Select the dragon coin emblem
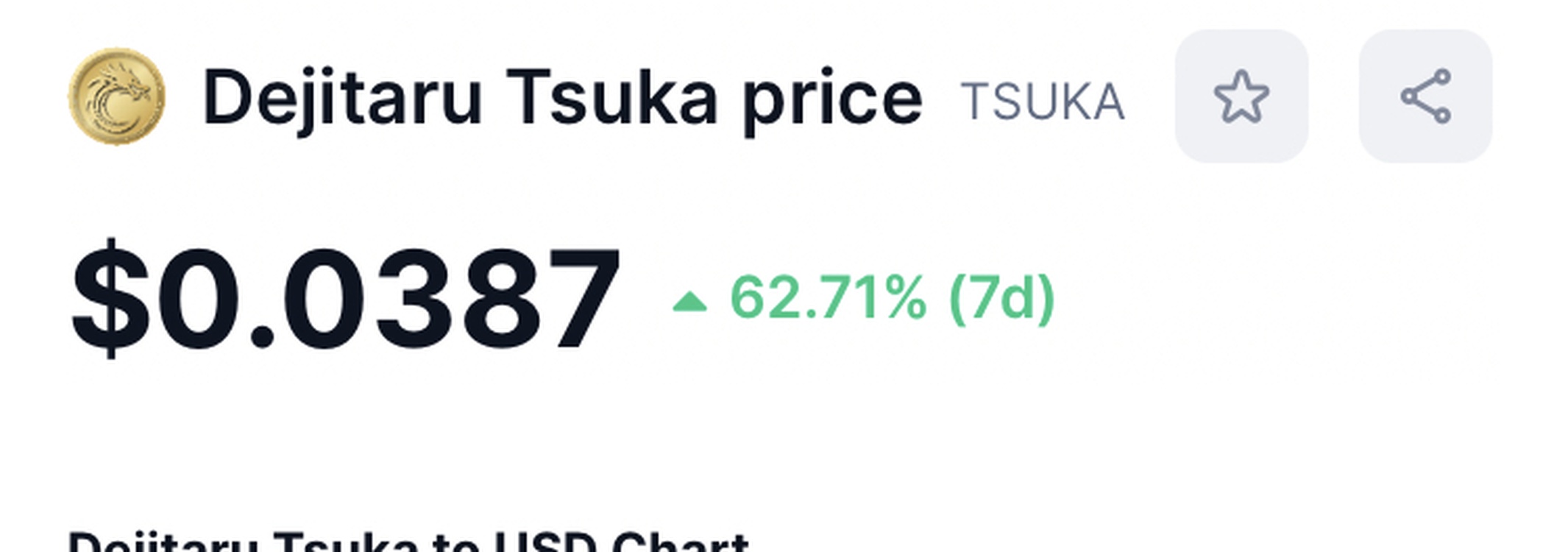 pyautogui.click(x=117, y=96)
